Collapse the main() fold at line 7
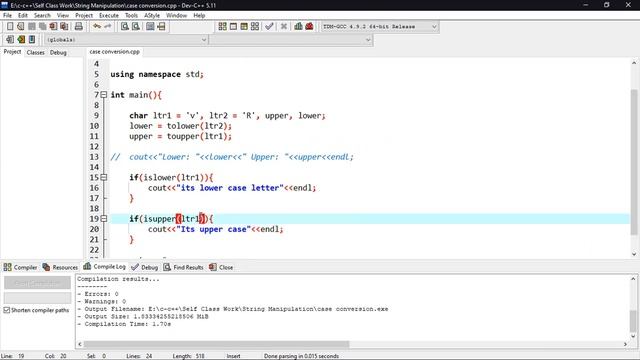Image resolution: width=640 pixels, height=360 pixels. coord(104,95)
